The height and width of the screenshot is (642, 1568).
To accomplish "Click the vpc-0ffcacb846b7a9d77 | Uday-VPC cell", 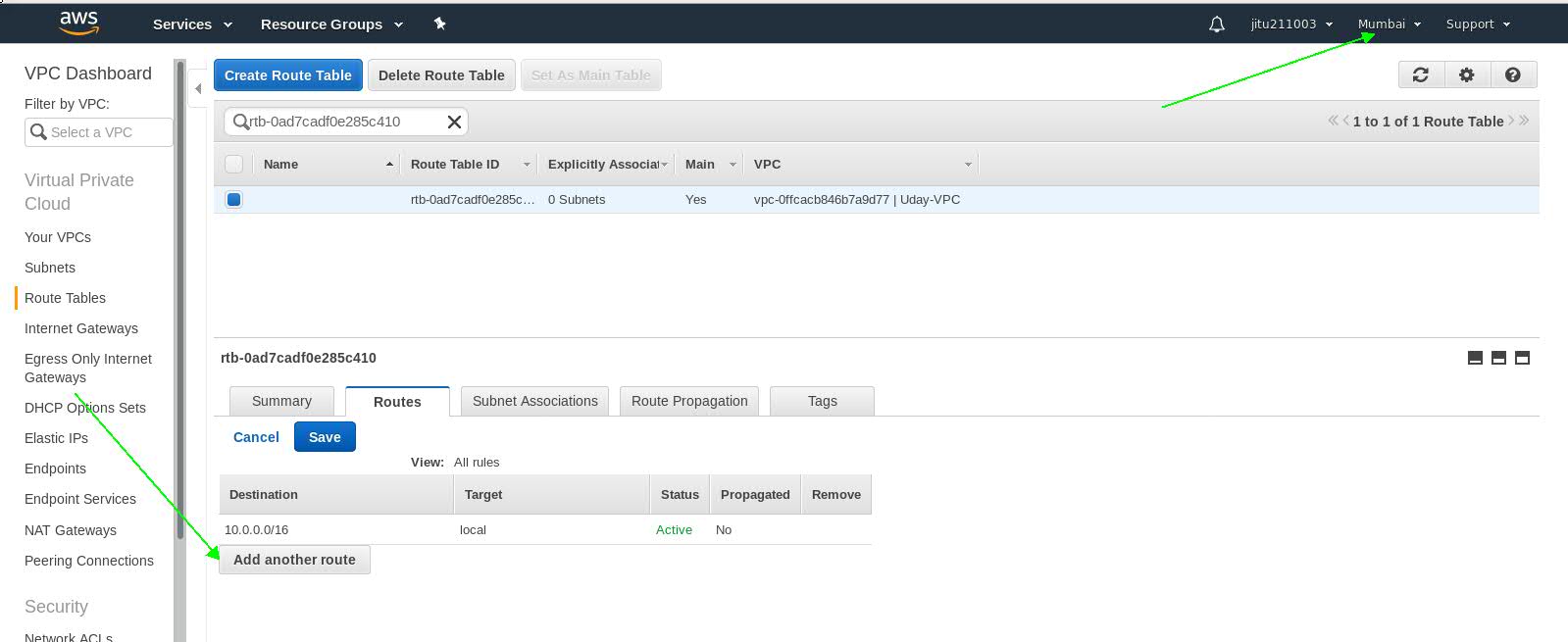I will 857,199.
